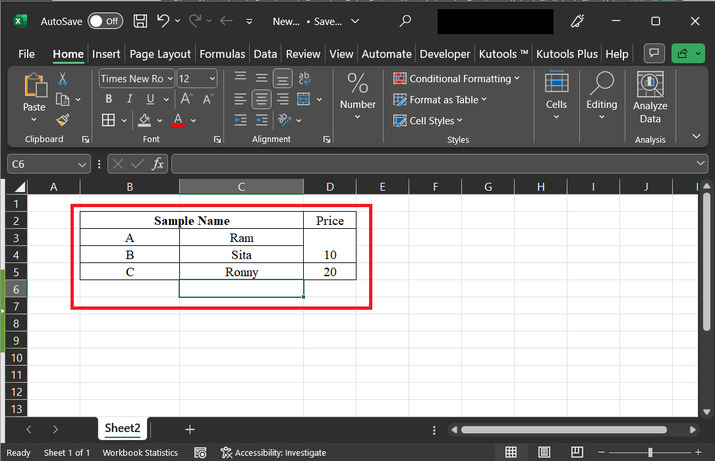Expand the Conditional Formatting dropdown
Screen dimensions: 715x461
[517, 79]
